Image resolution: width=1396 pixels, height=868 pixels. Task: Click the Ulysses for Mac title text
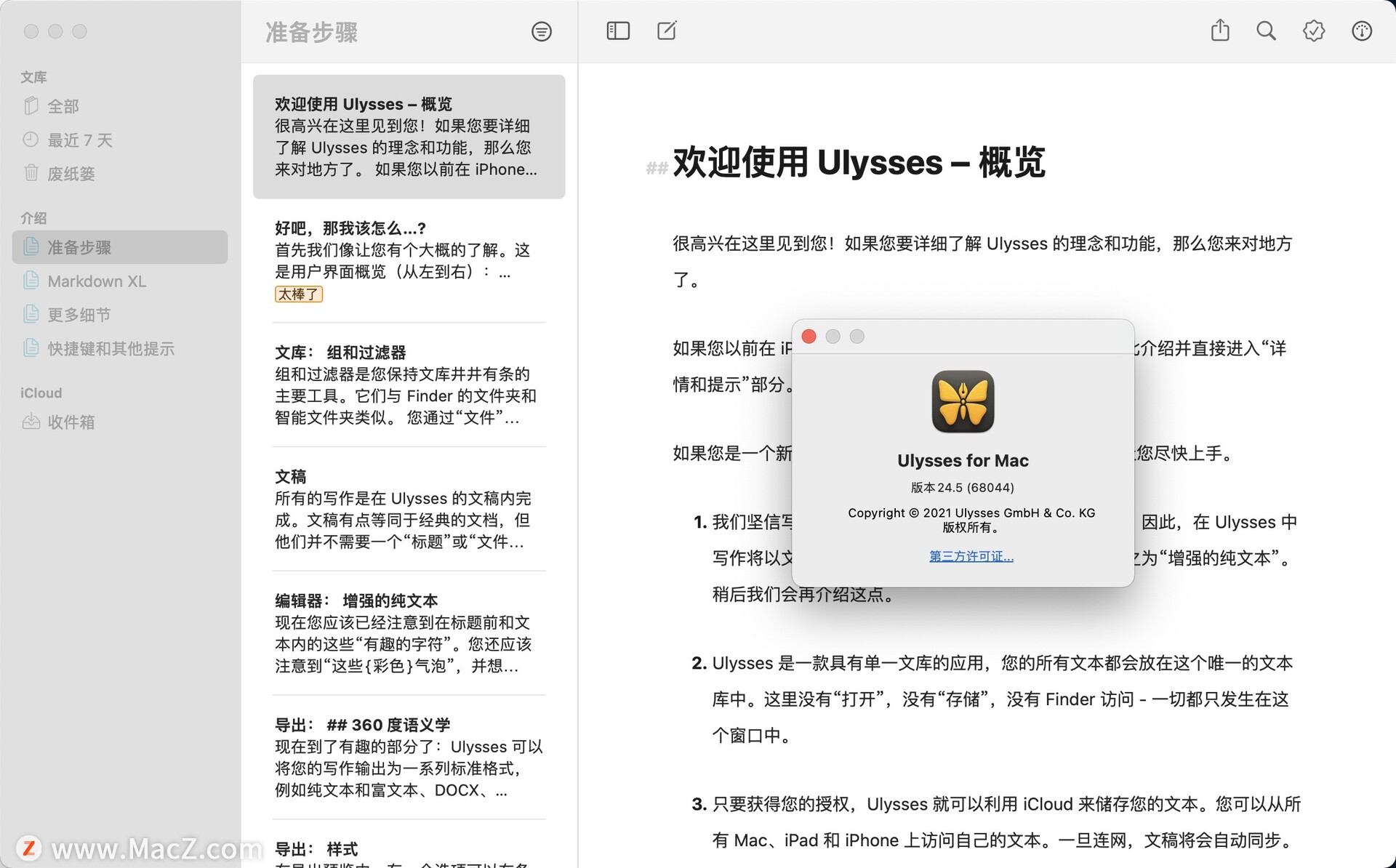click(963, 460)
